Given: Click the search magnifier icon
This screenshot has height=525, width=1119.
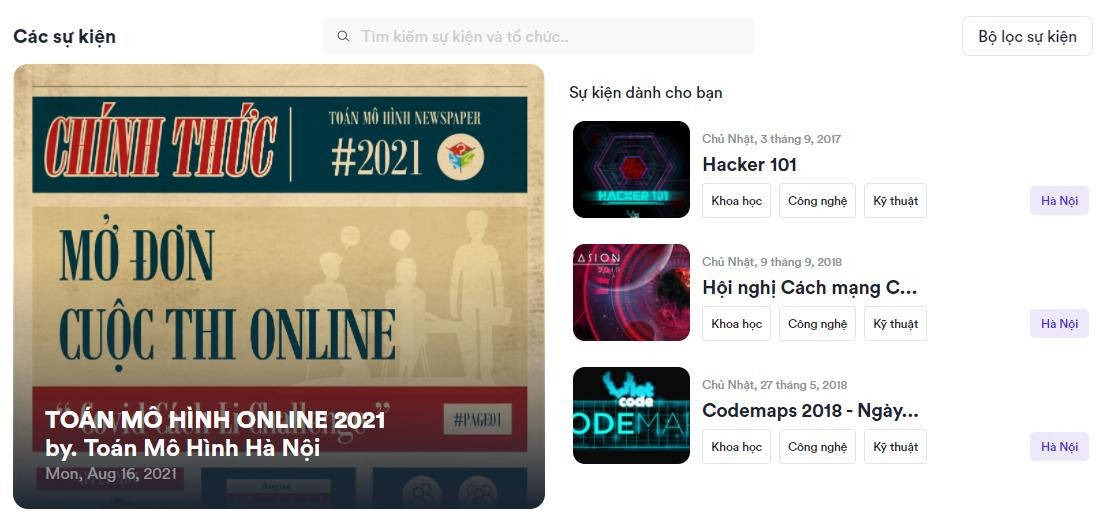Looking at the screenshot, I should coord(343,36).
